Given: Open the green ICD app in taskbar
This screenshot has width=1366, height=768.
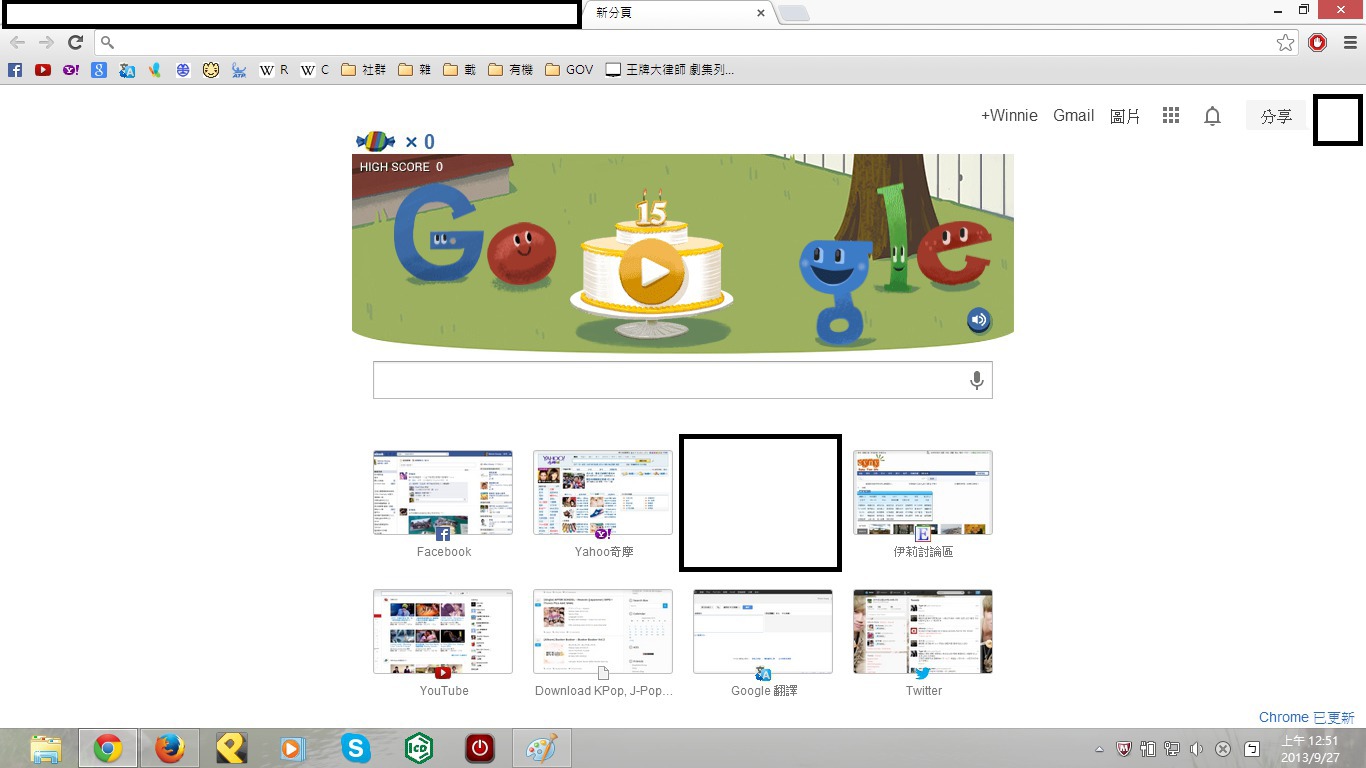Looking at the screenshot, I should (417, 748).
